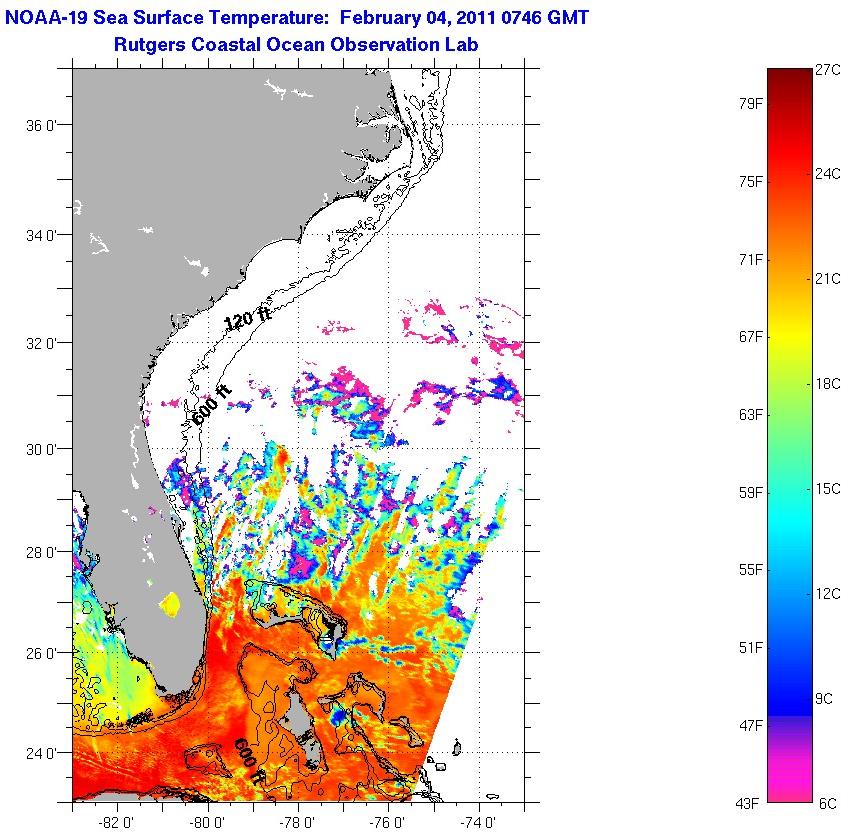Click the '600 ft' contour label near Bahamas
Screen dimensions: 841x832
250,761
